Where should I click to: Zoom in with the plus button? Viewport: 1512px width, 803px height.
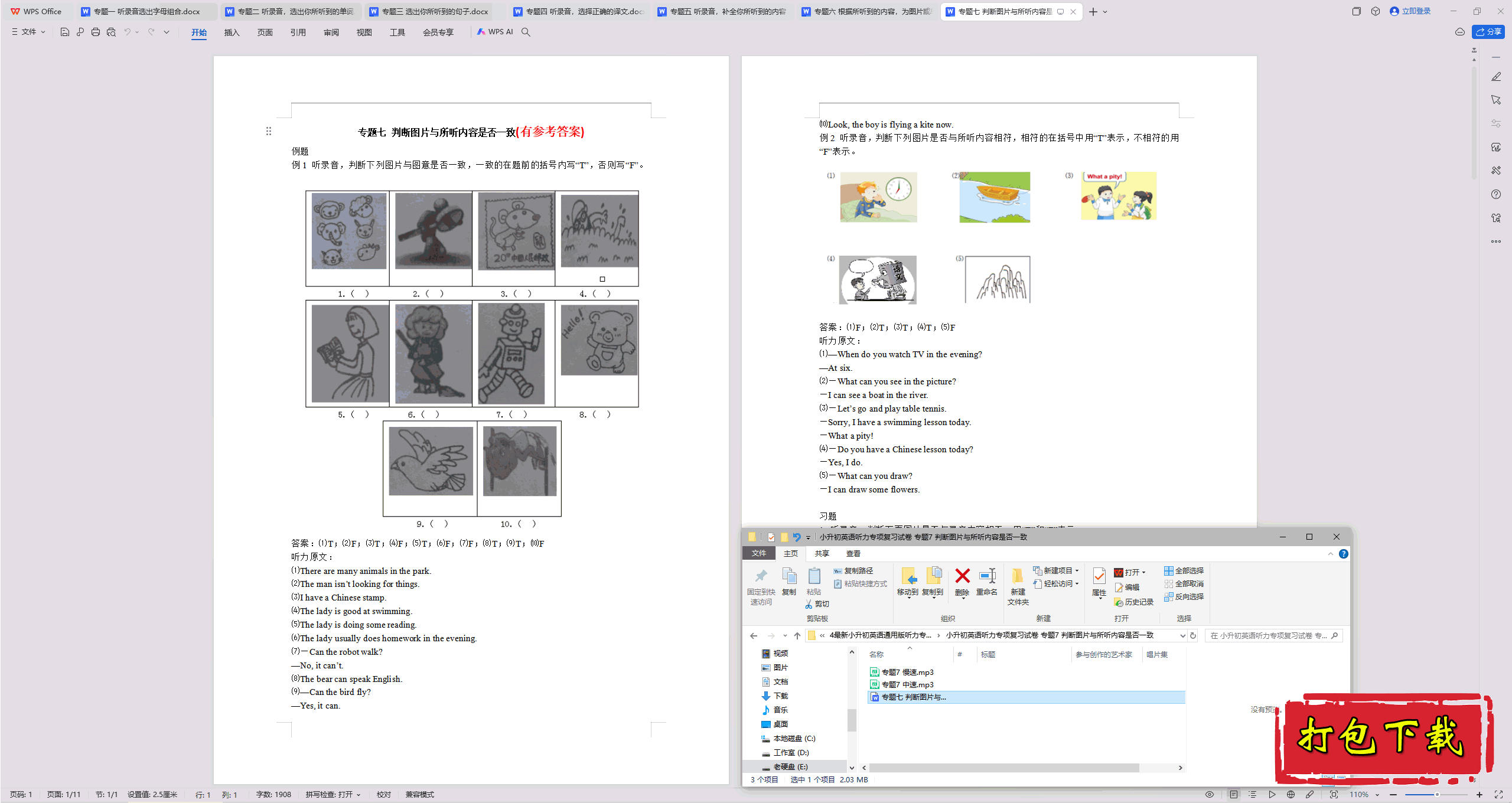pyautogui.click(x=1480, y=794)
